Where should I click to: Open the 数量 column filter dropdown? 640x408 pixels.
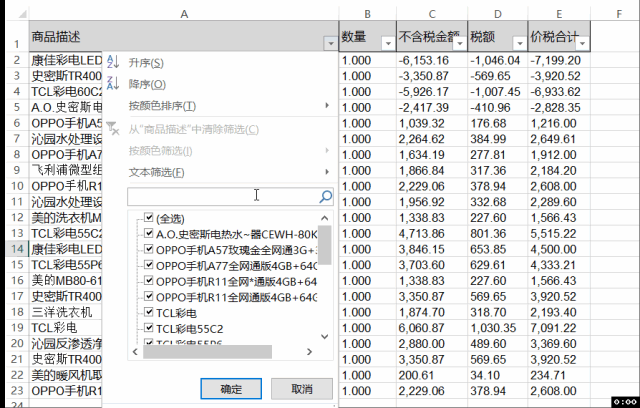pos(388,43)
